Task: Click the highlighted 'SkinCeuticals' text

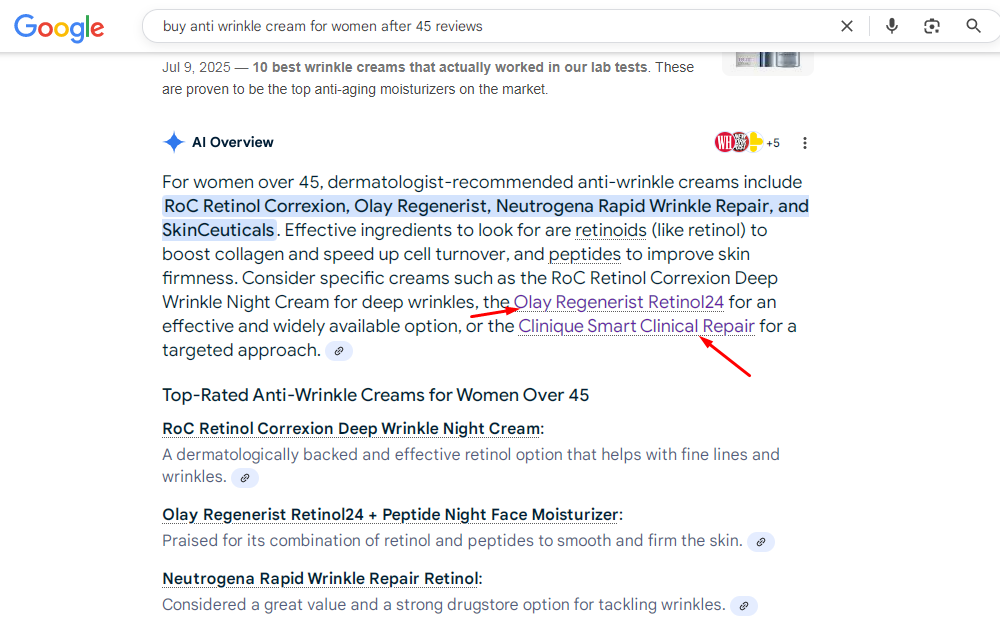Action: coord(218,230)
